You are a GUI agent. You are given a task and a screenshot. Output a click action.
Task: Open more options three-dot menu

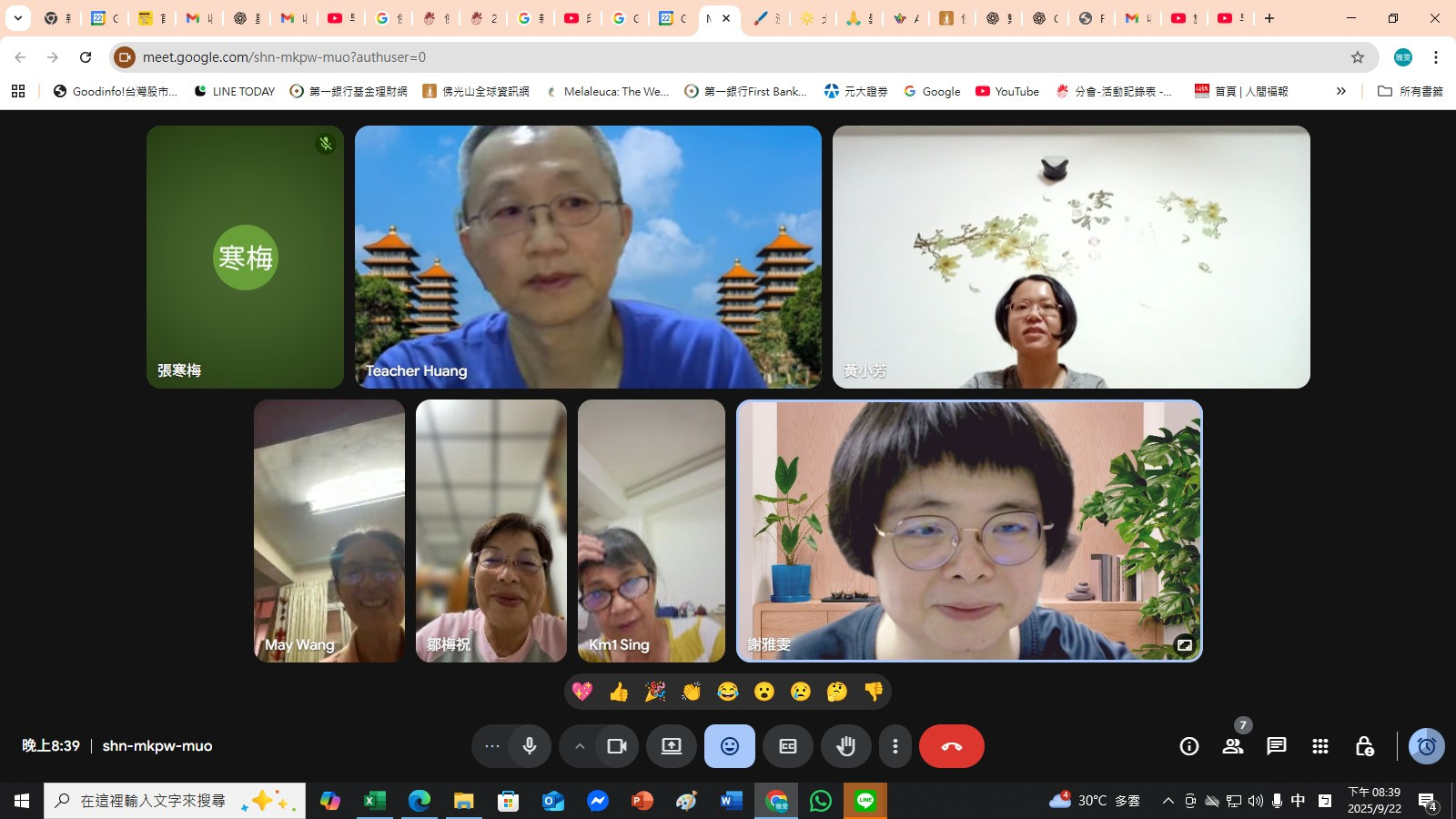pyautogui.click(x=895, y=746)
